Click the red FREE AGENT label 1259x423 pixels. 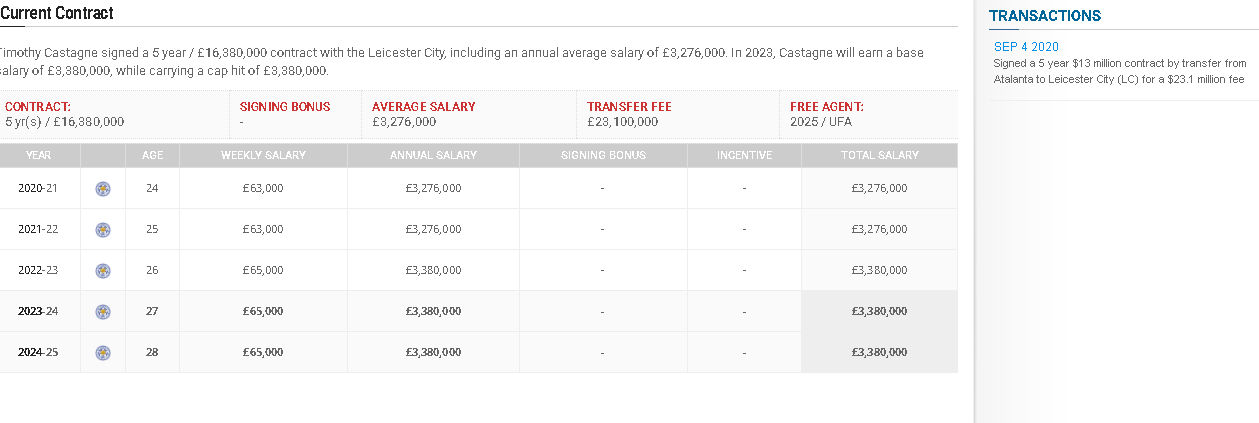pyautogui.click(x=826, y=106)
